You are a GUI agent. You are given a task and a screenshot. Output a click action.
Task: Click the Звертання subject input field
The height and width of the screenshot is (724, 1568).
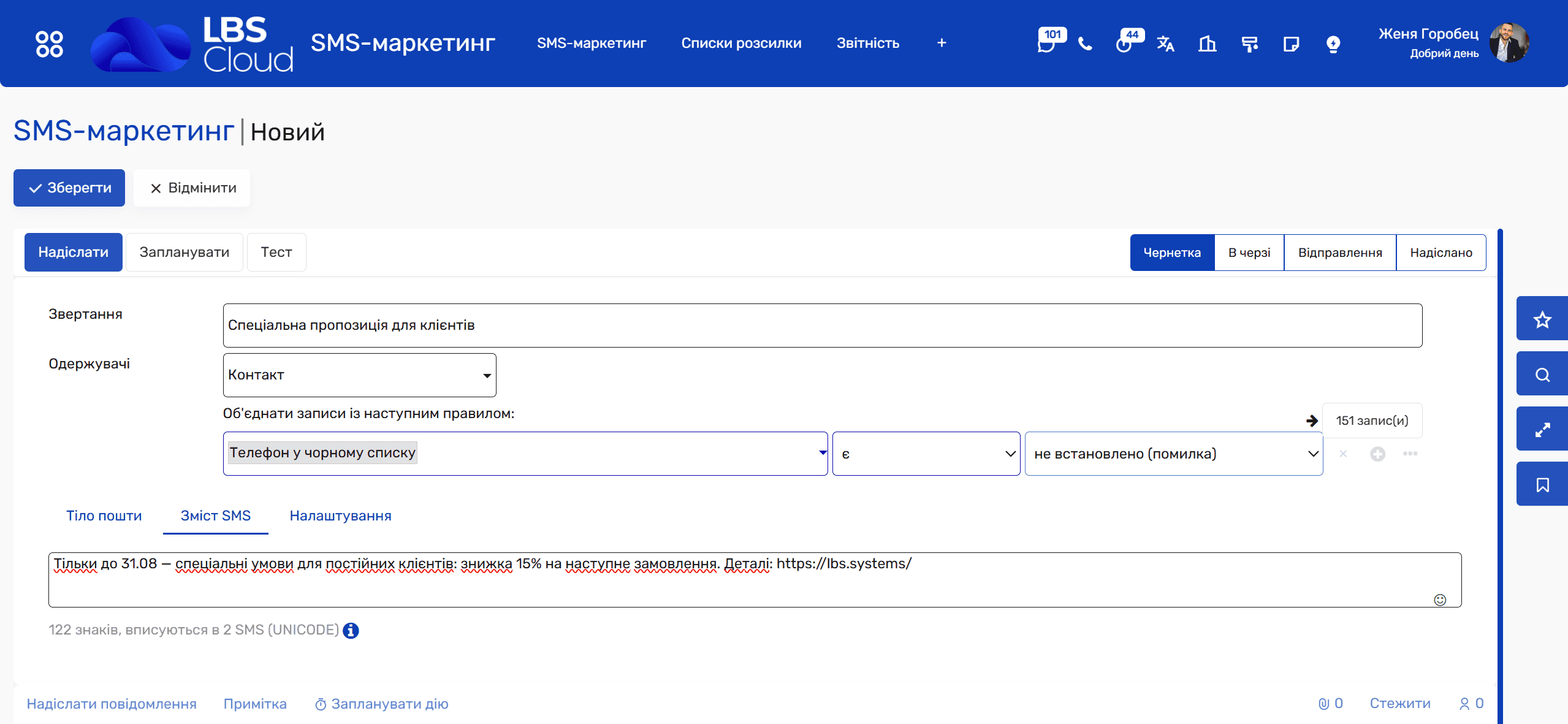822,325
